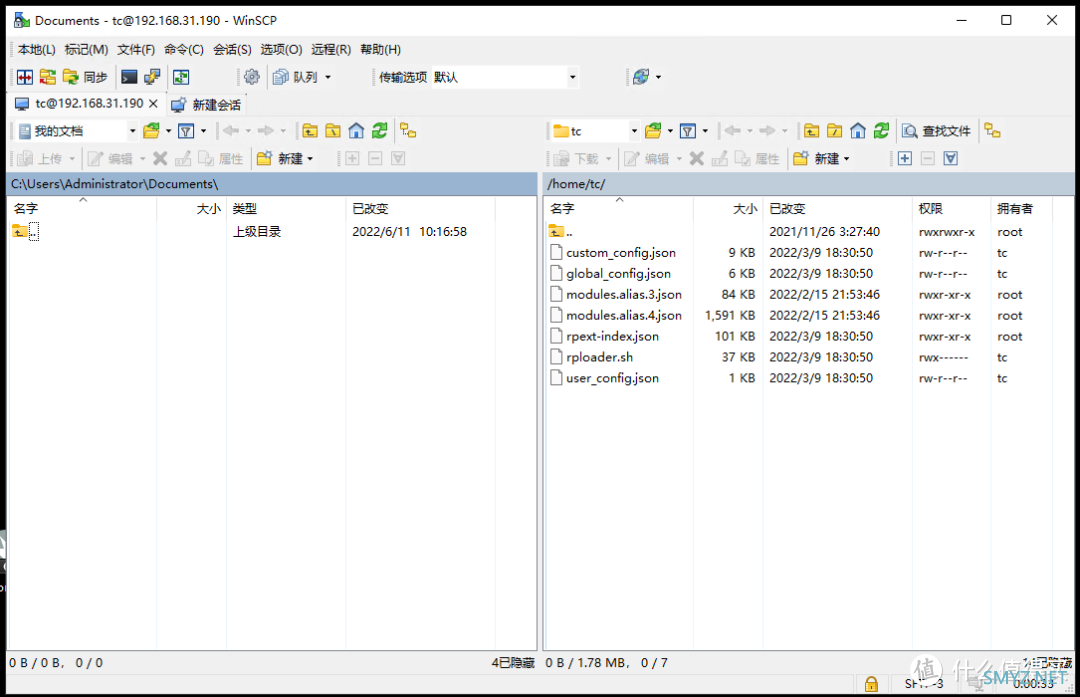Open local drive dropdown showing 我的文档
This screenshot has height=697, width=1080.
76,131
